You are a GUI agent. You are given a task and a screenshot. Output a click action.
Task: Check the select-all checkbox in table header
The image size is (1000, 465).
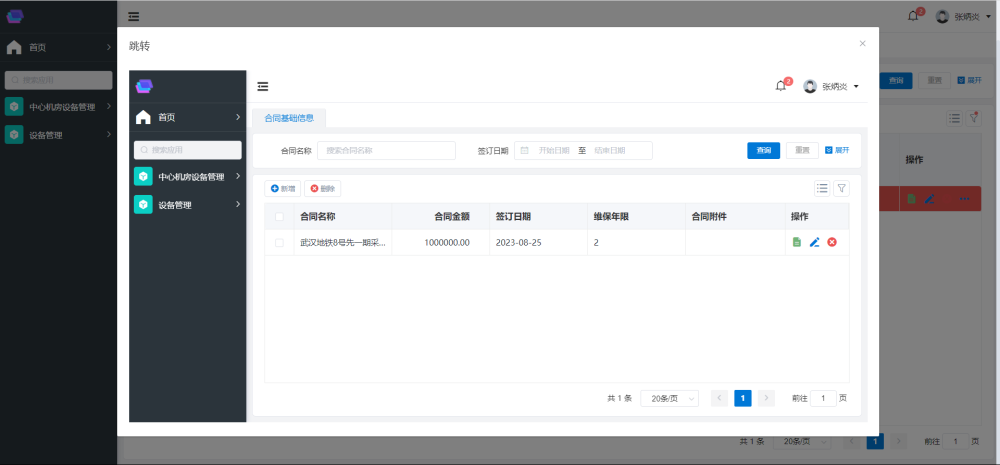pyautogui.click(x=279, y=216)
